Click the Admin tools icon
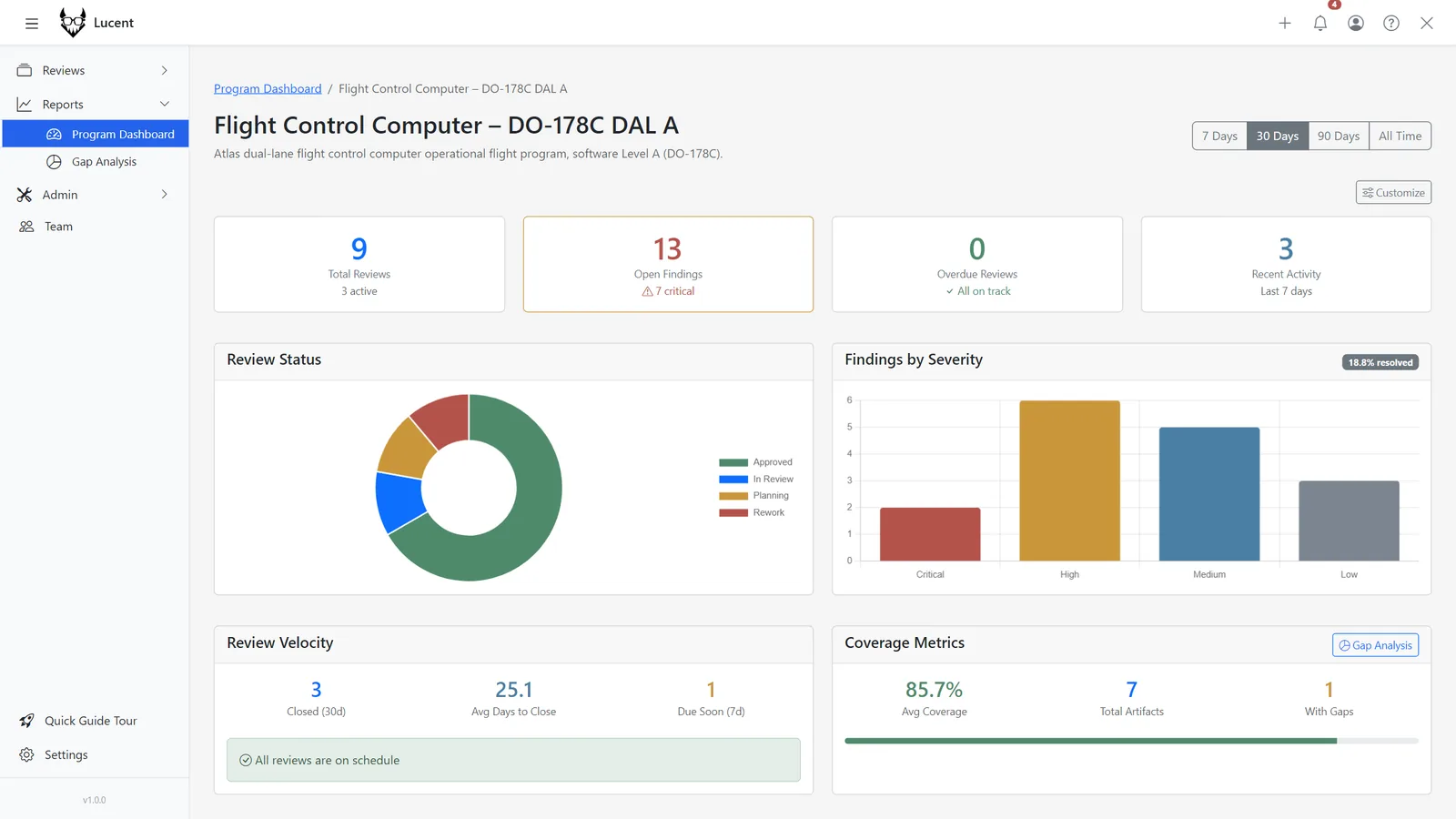Screen dimensions: 1456x819 click(25, 195)
